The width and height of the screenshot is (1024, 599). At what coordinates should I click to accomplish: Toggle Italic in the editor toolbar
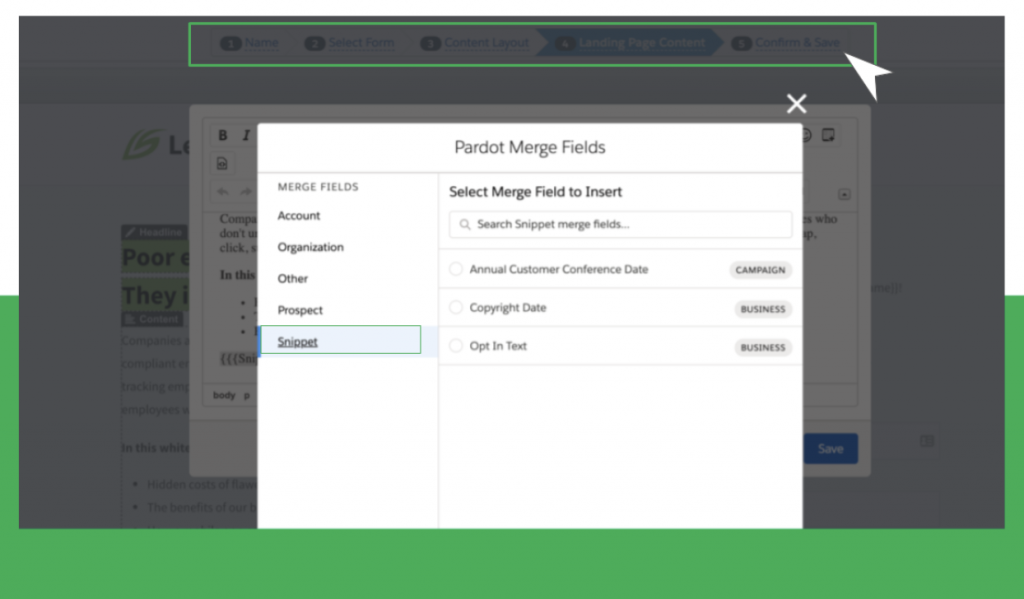pyautogui.click(x=246, y=135)
